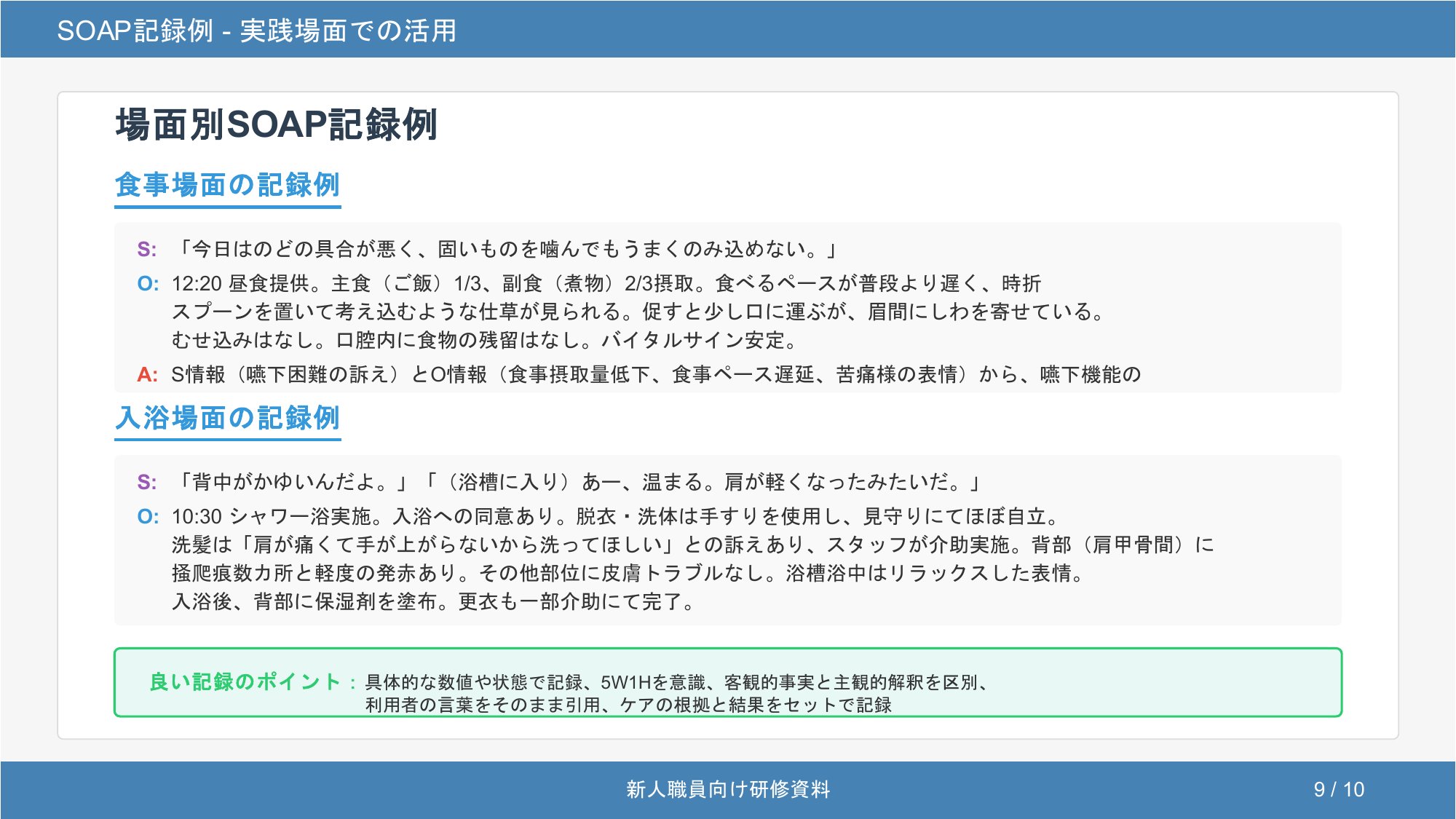Click the subheading '食事場面の記録例'
Viewport: 1456px width, 819px height.
[x=227, y=185]
